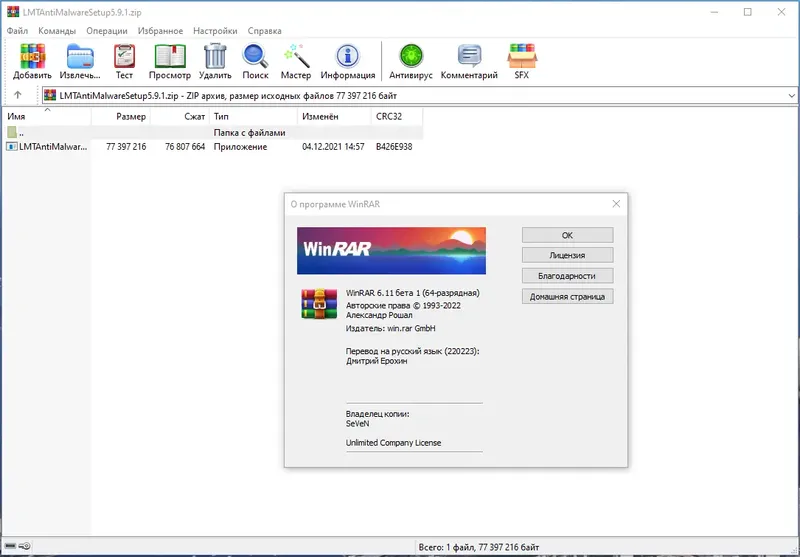Click the translator name 'Дмитрий Ерохин'
800x557 pixels.
(x=377, y=361)
